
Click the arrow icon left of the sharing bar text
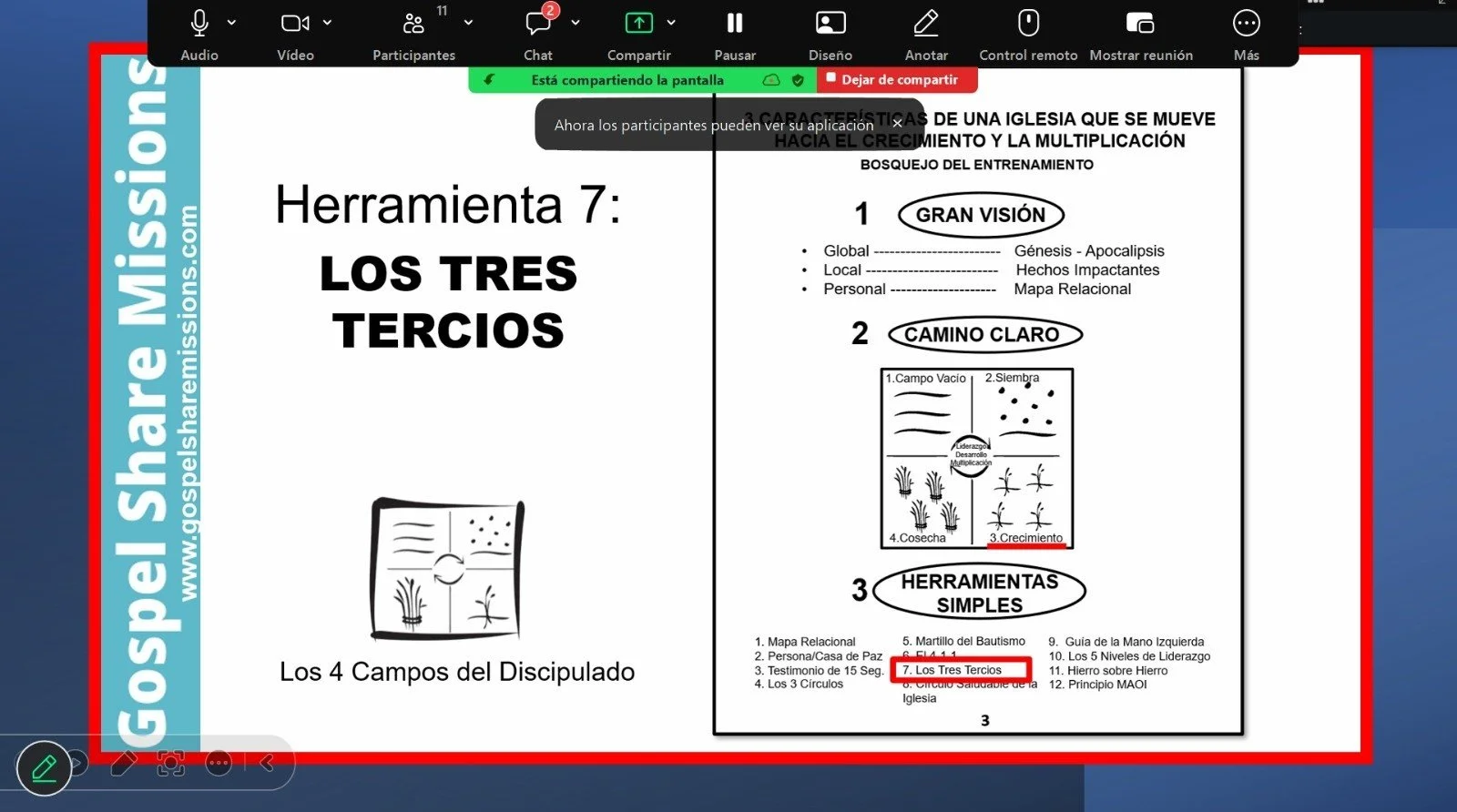[x=489, y=80]
